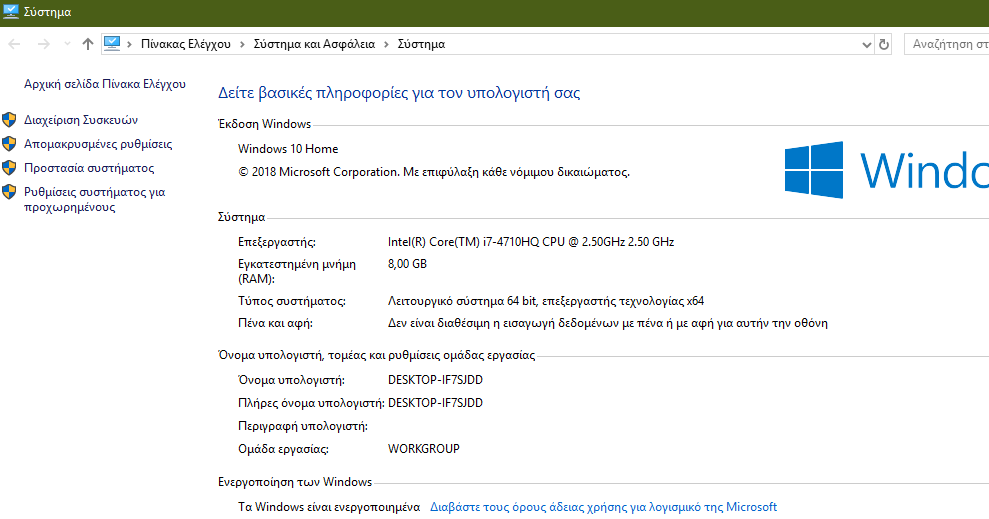Screen dimensions: 989x519
Task: Click the Forward navigation arrow
Action: point(44,44)
